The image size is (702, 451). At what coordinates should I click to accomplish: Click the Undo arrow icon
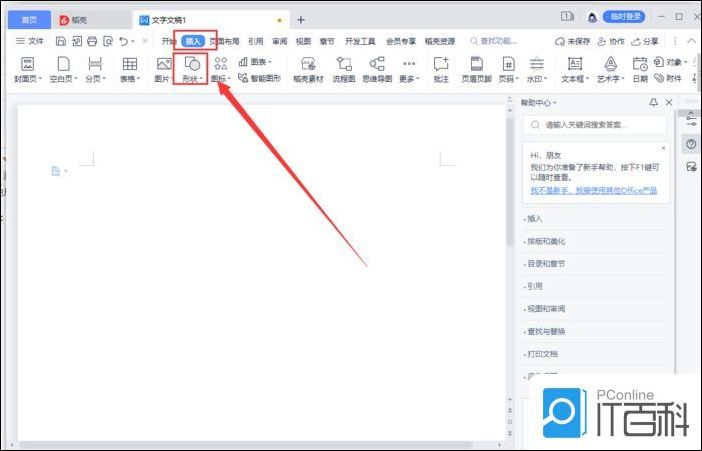(x=124, y=41)
